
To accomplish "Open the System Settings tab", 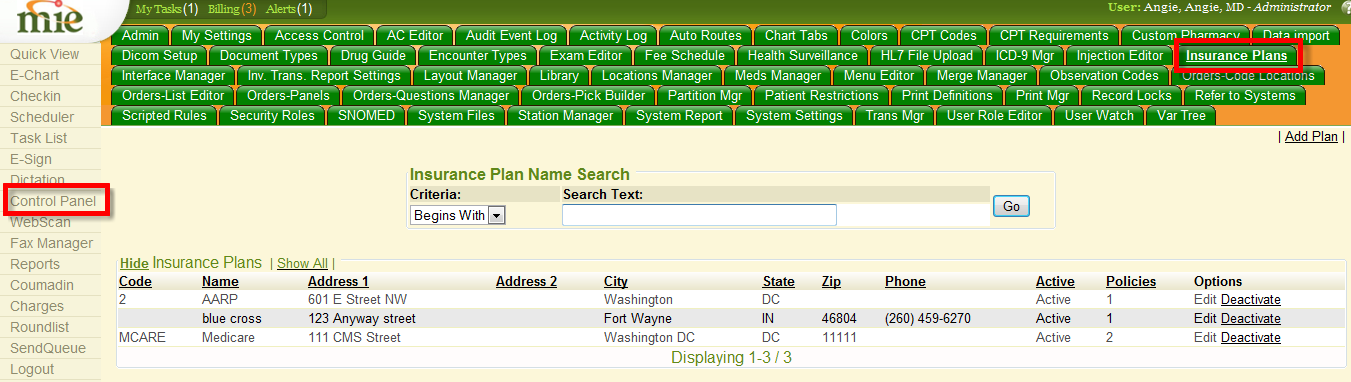I will click(x=794, y=116).
